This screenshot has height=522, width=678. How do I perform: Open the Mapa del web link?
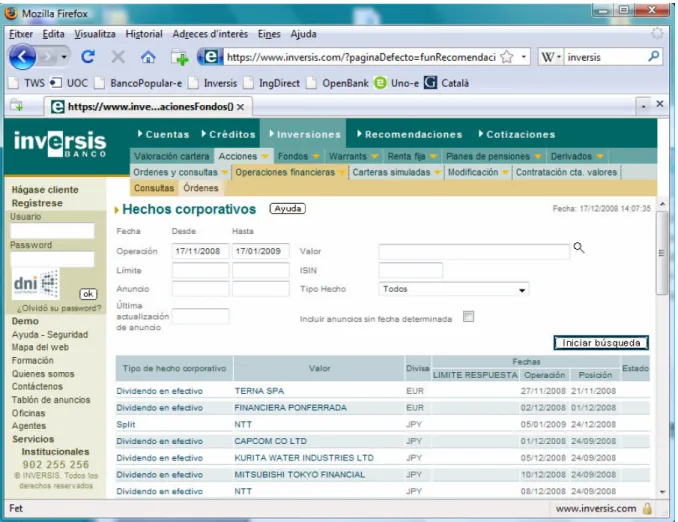[40, 347]
